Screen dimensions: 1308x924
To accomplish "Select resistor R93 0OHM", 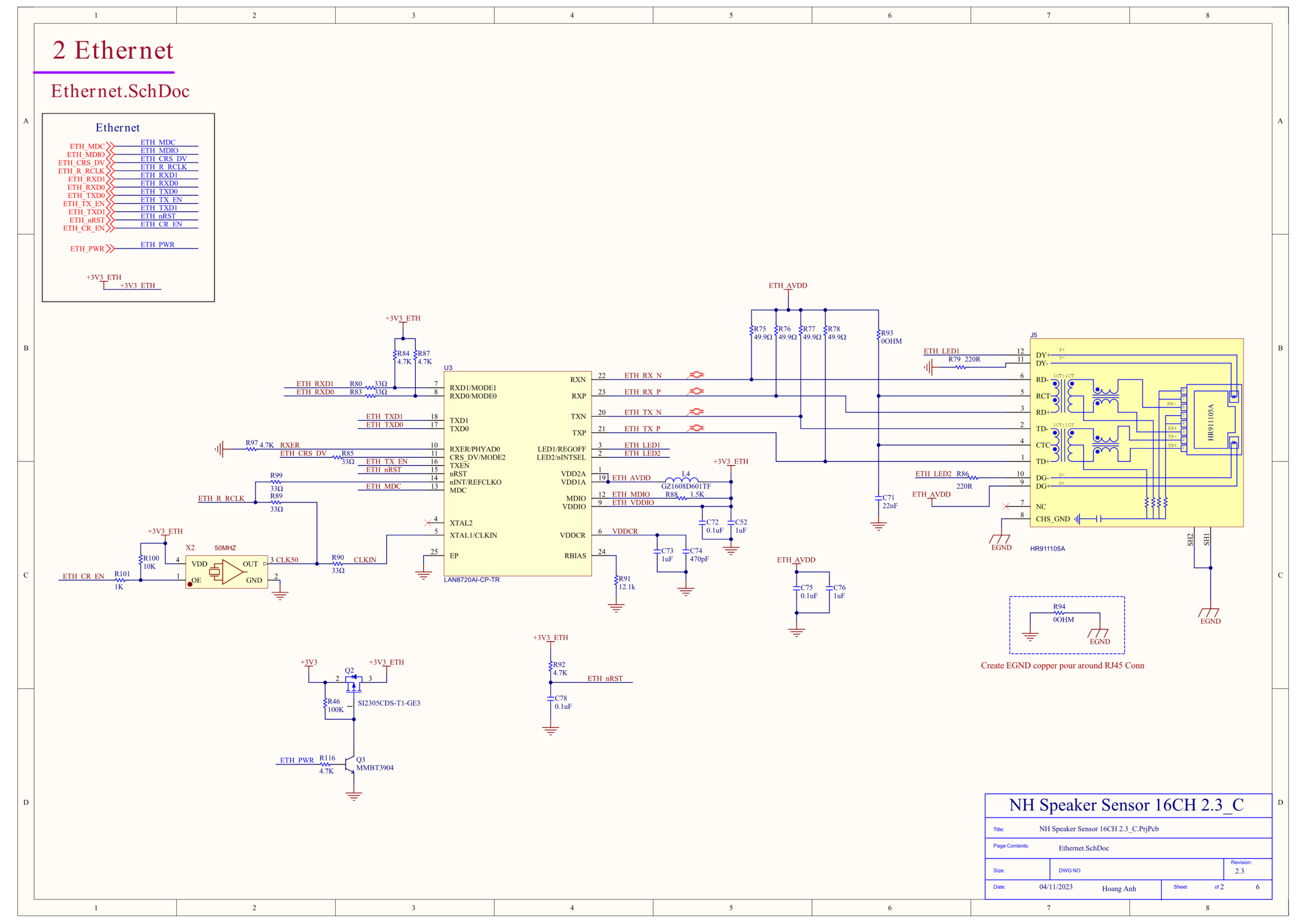I will pos(878,336).
